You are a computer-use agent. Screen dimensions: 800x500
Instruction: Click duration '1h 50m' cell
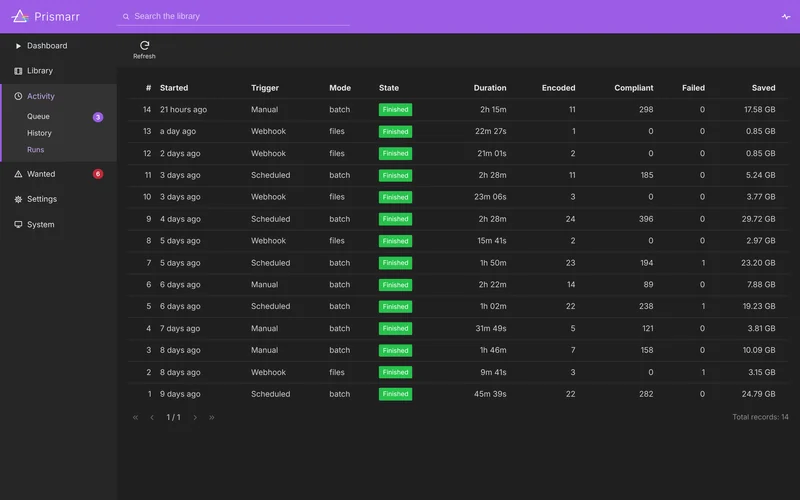pos(493,263)
